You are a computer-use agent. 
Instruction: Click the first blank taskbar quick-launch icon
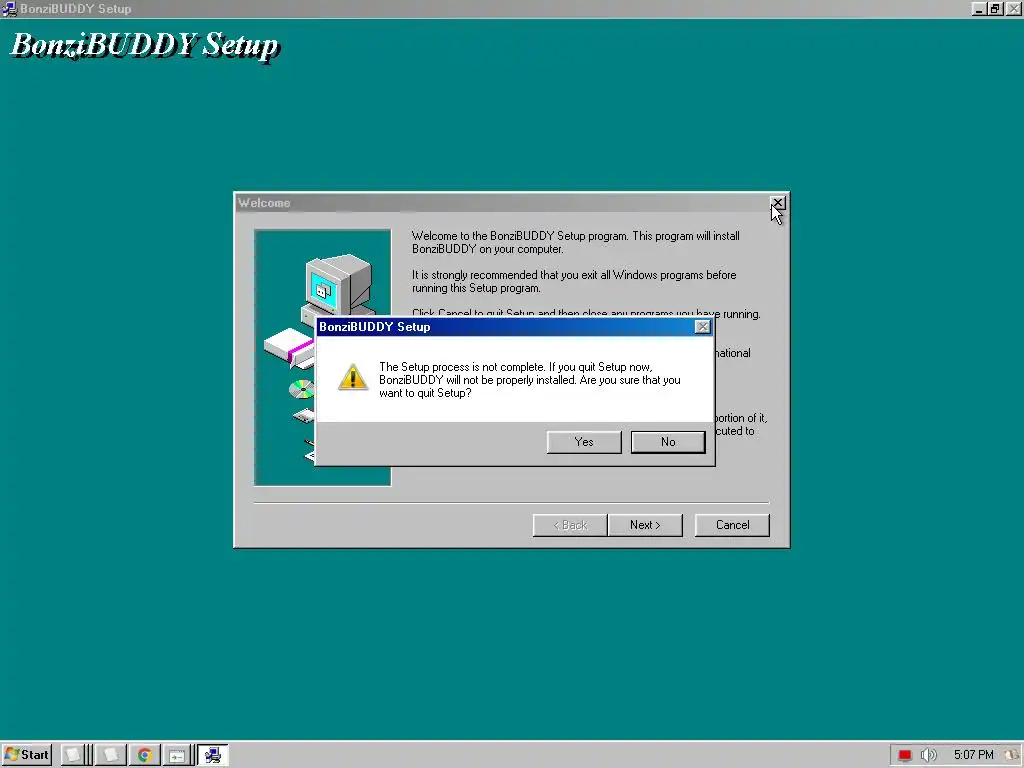(72, 756)
